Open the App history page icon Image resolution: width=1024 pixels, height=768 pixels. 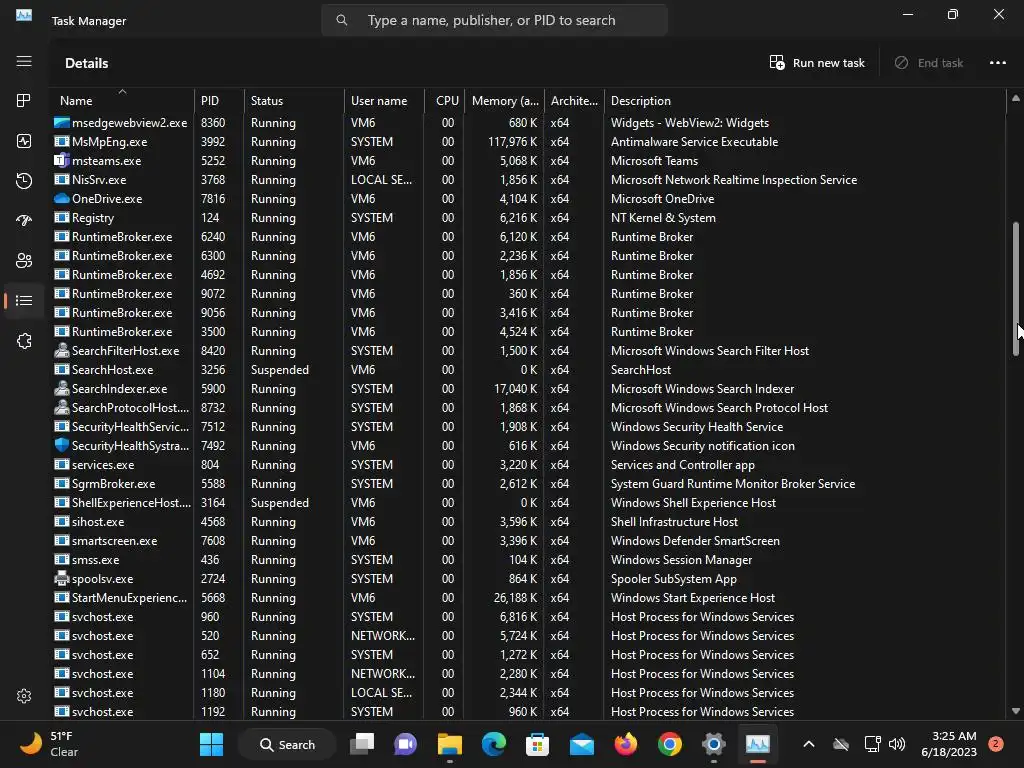click(24, 181)
